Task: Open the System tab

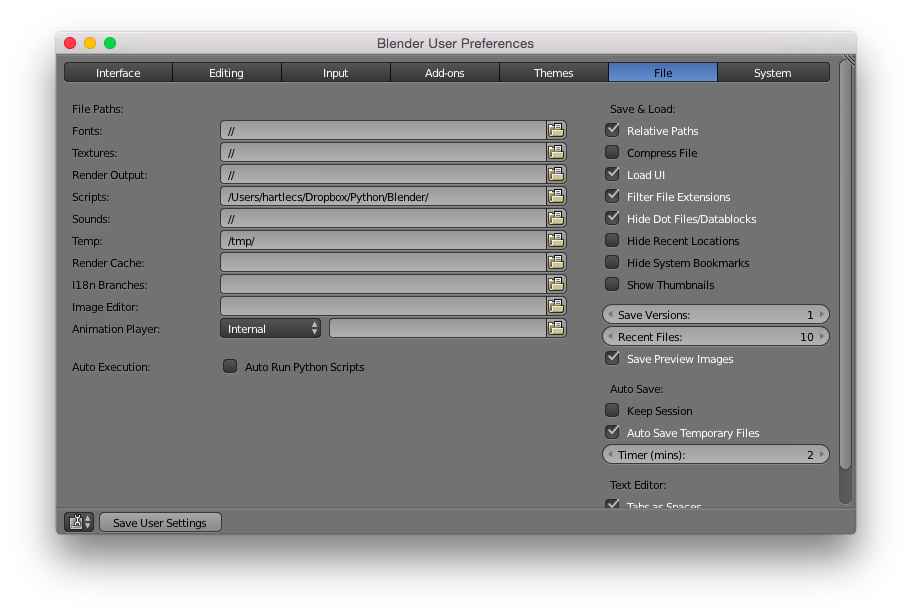Action: click(773, 73)
